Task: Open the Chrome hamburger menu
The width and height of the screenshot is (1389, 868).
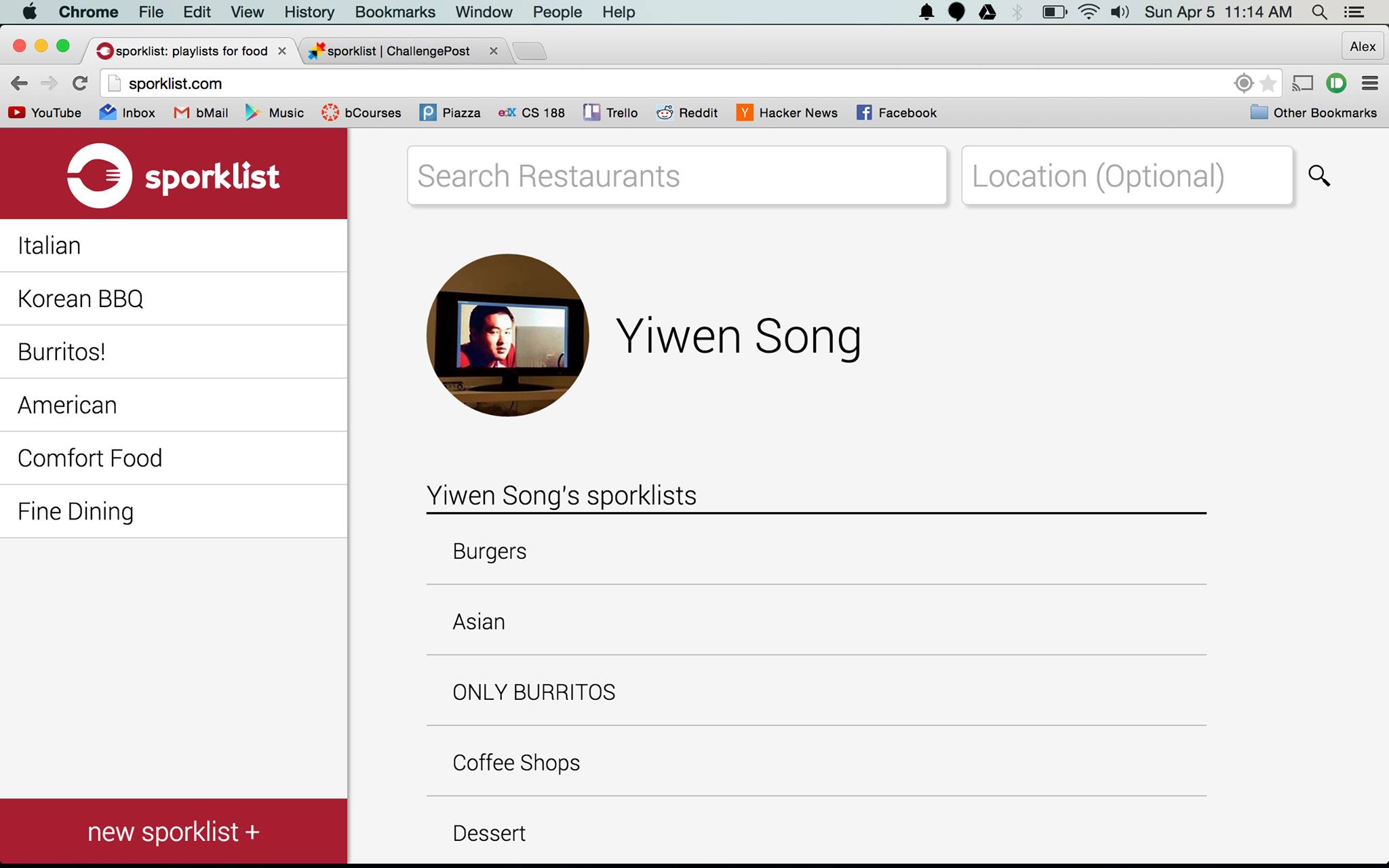Action: [x=1369, y=83]
